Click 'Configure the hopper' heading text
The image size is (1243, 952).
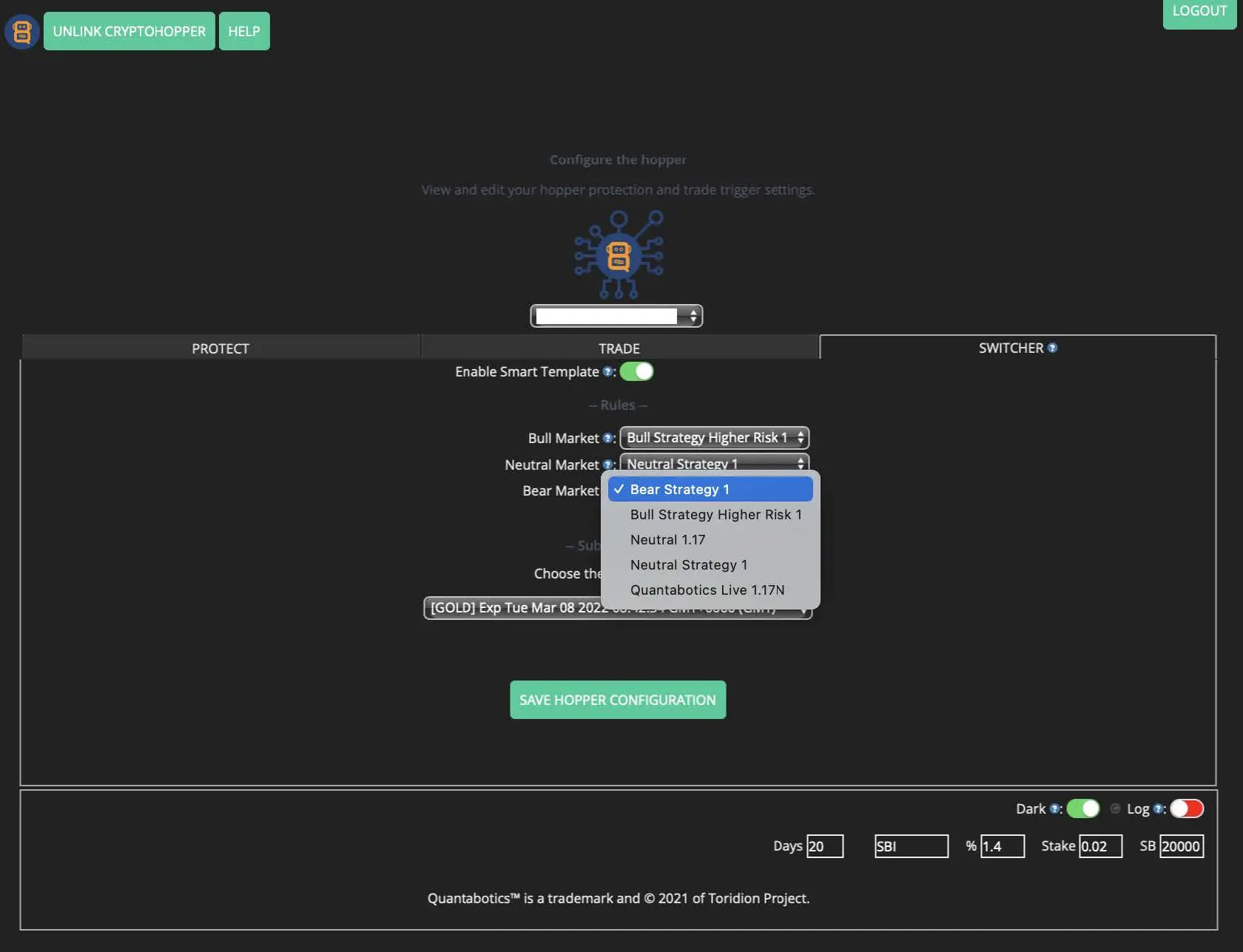[618, 160]
